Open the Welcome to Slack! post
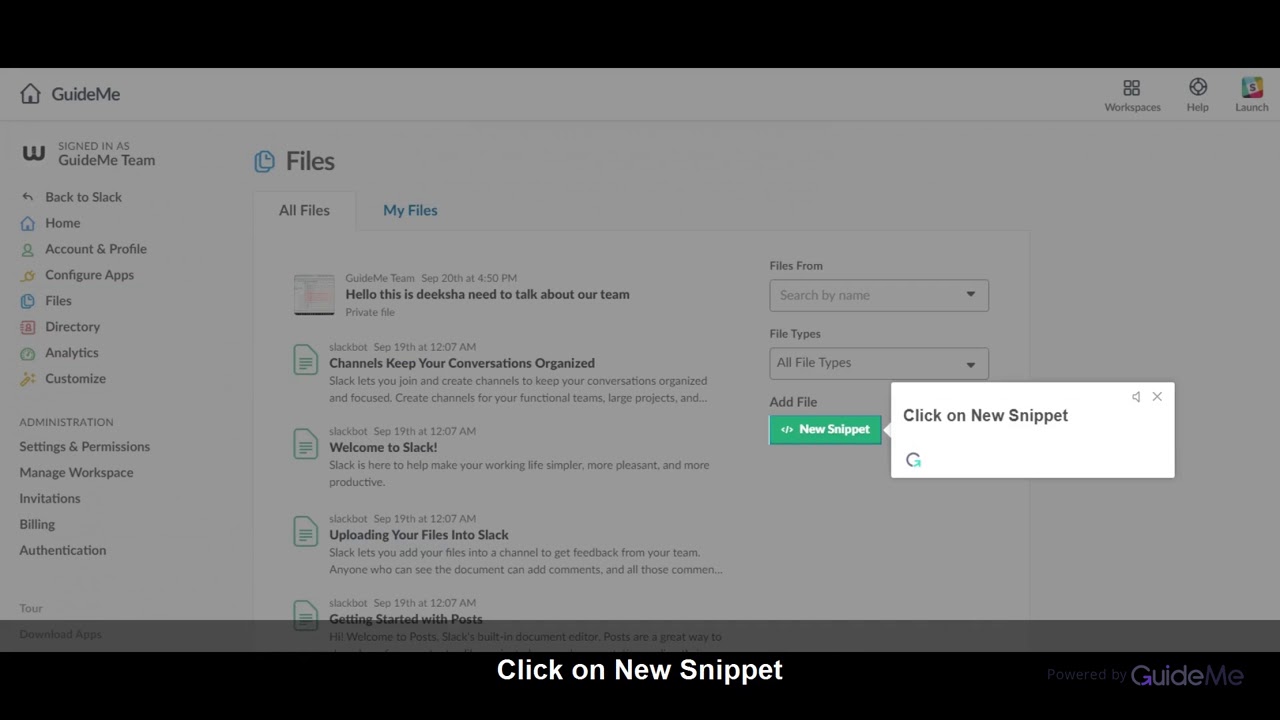 click(383, 448)
